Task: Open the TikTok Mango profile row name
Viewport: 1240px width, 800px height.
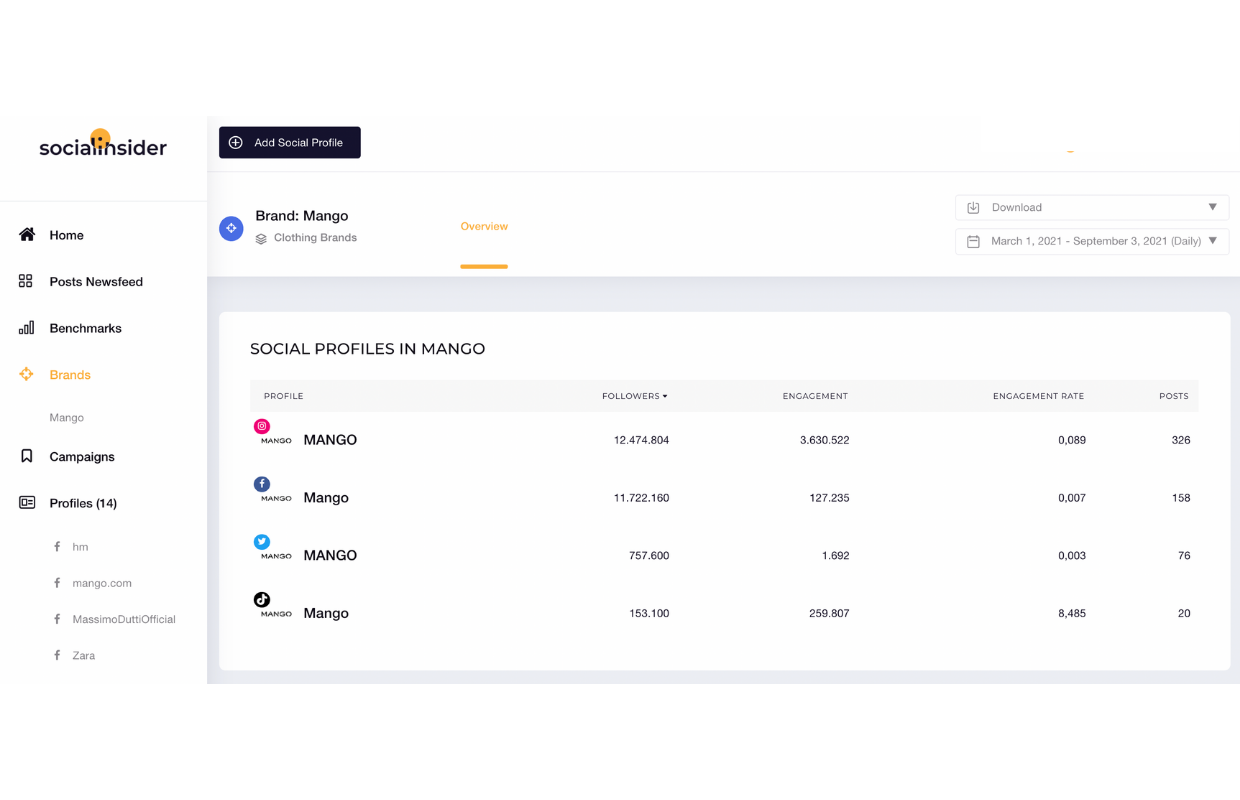Action: [326, 614]
